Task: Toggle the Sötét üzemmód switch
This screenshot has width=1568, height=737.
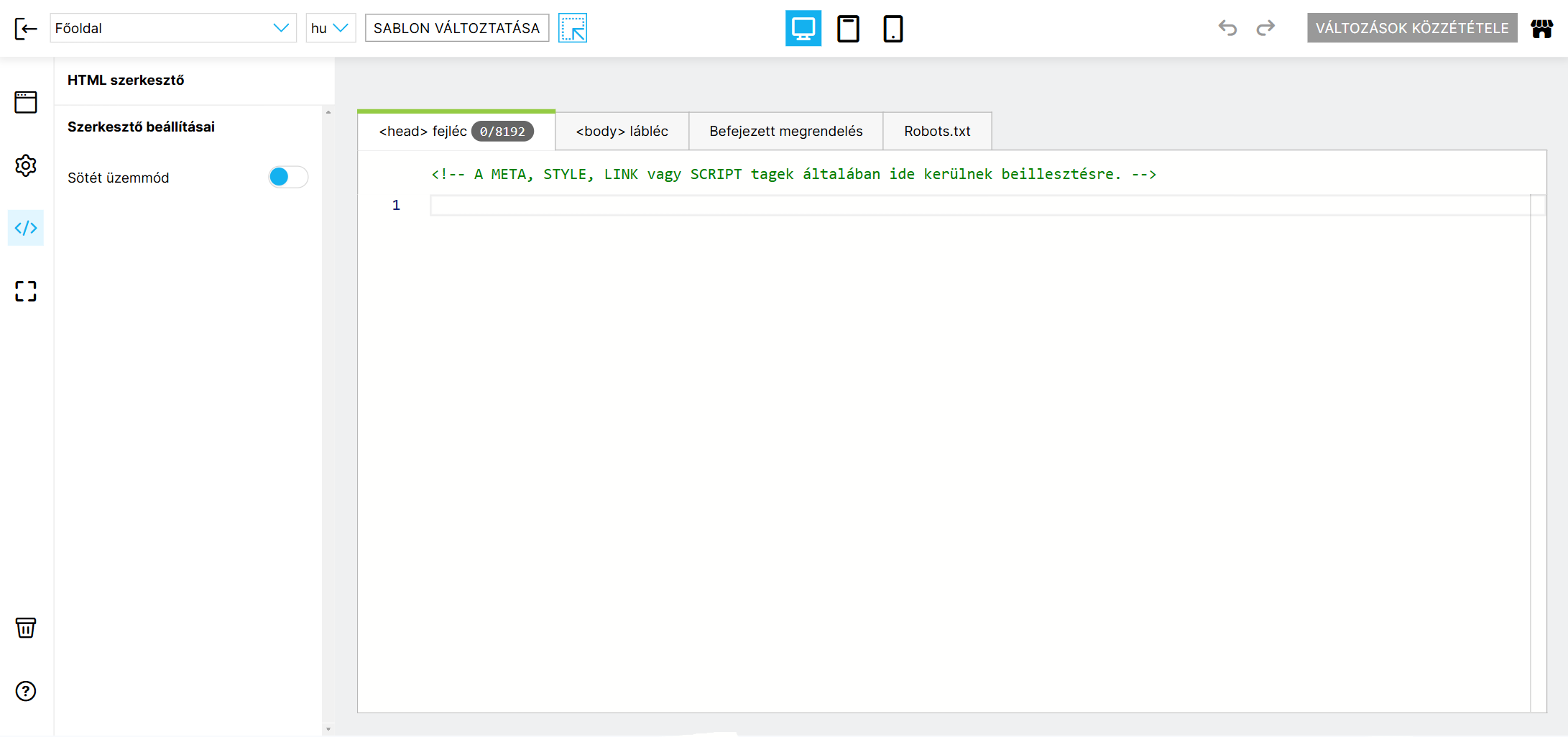Action: point(288,177)
